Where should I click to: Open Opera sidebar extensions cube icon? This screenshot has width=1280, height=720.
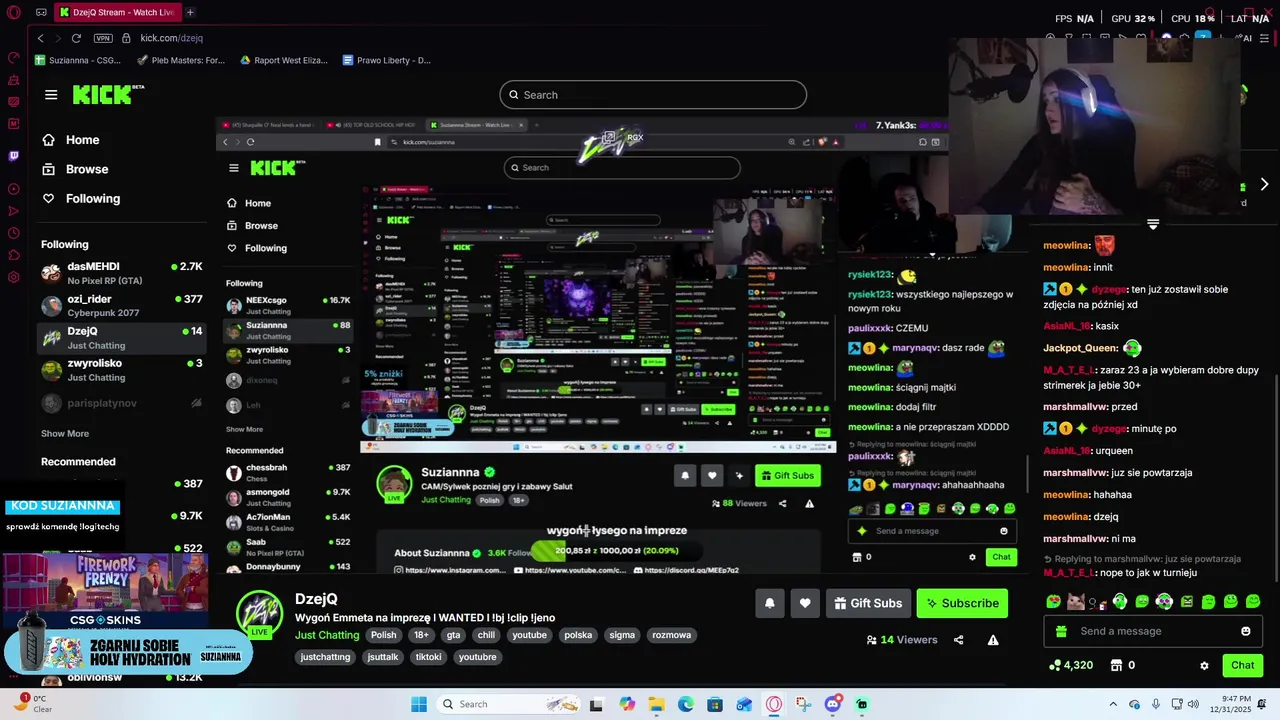click(x=13, y=255)
